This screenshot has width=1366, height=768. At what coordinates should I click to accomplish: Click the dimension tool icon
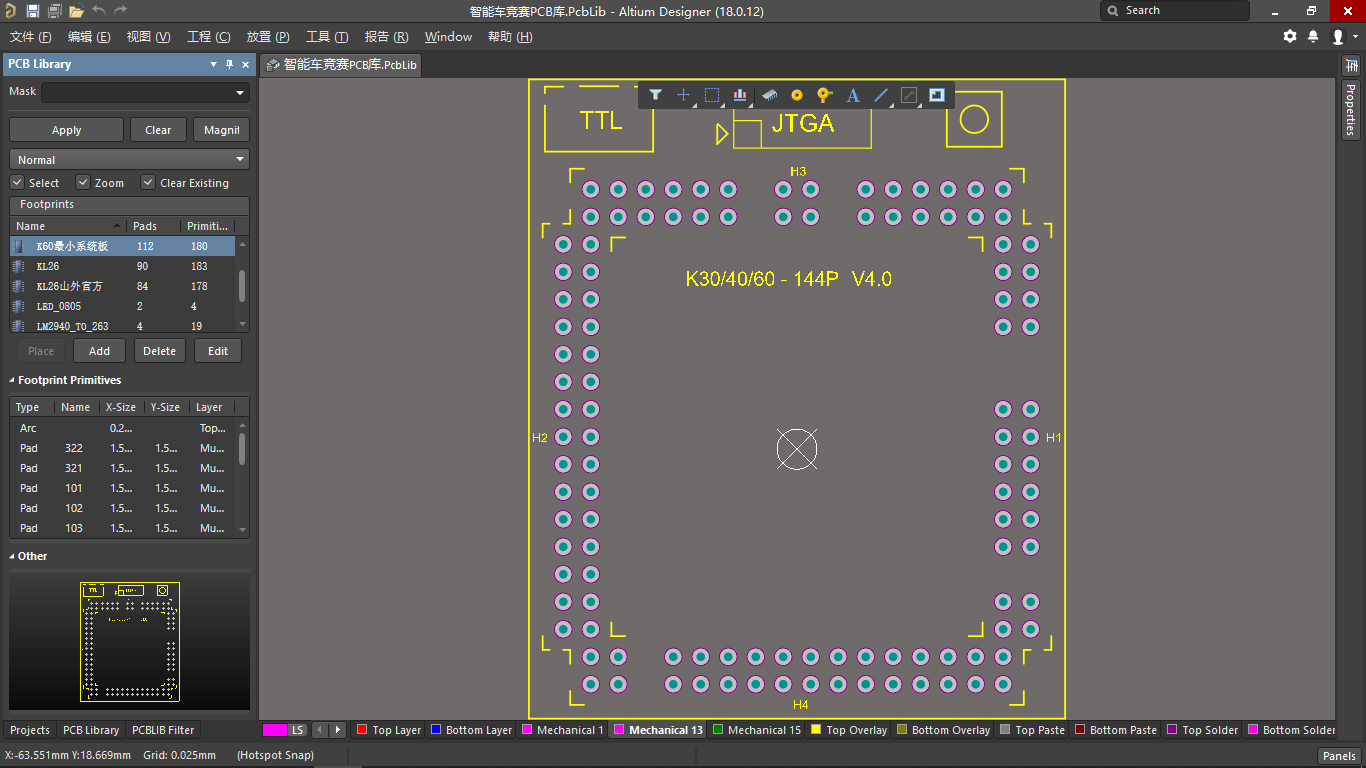tap(909, 95)
